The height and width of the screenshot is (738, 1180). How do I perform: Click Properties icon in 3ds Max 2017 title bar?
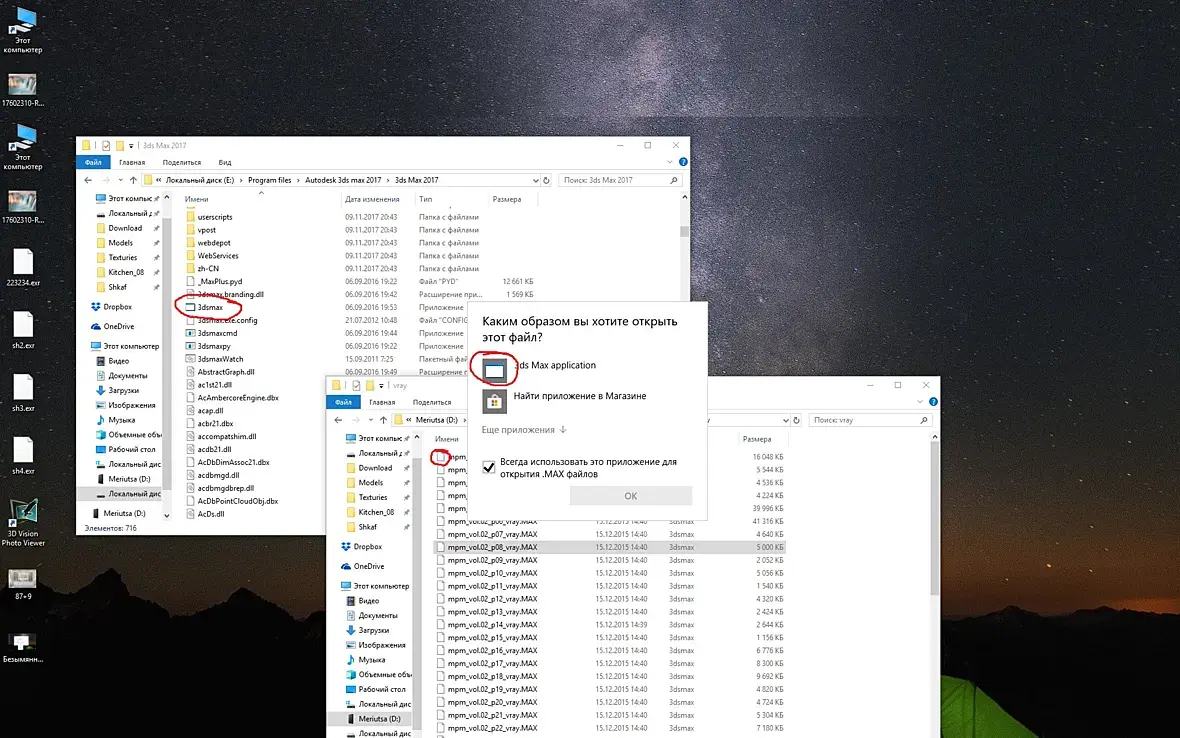point(106,145)
